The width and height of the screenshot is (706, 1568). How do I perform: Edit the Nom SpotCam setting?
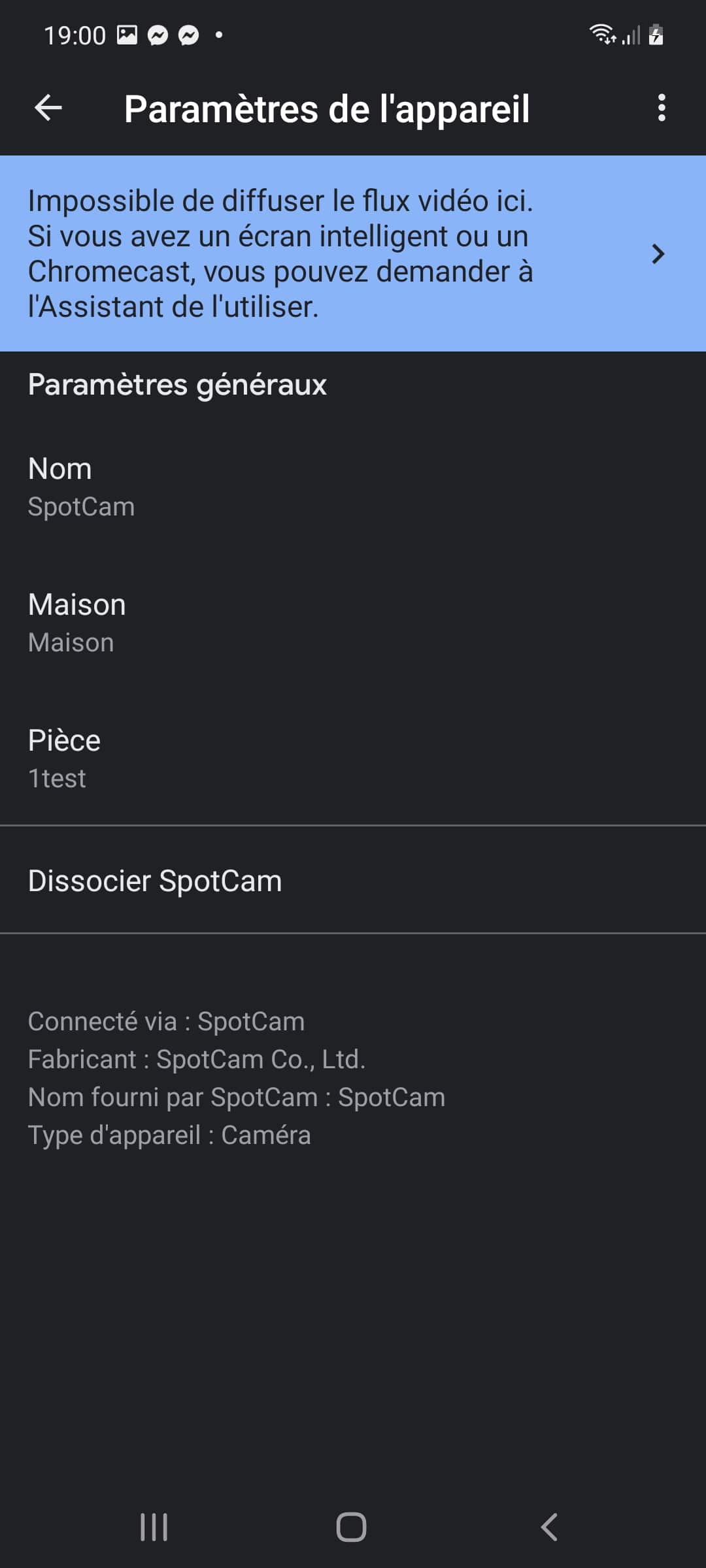click(x=353, y=487)
